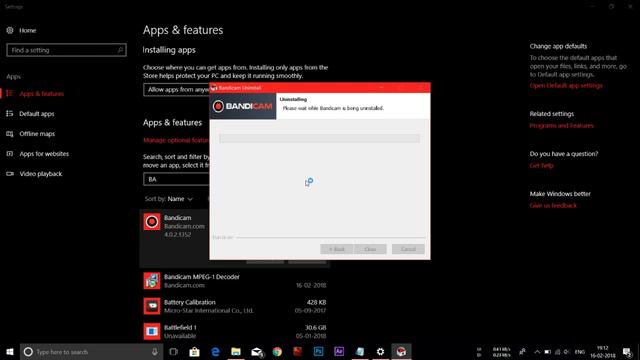Viewport: 640px width, 360px height.
Task: Click Bandicam MPEG-1 Decoder app icon
Action: [152, 281]
